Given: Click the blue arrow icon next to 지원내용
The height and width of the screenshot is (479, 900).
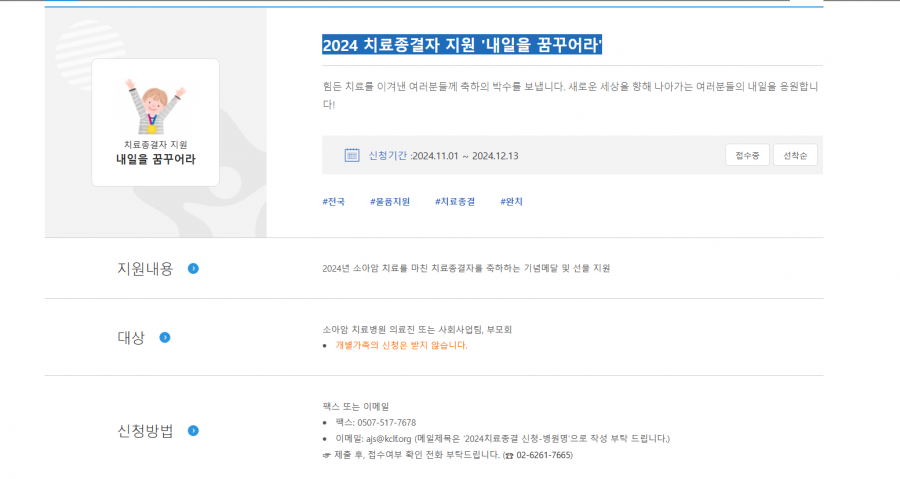Looking at the screenshot, I should click(194, 268).
